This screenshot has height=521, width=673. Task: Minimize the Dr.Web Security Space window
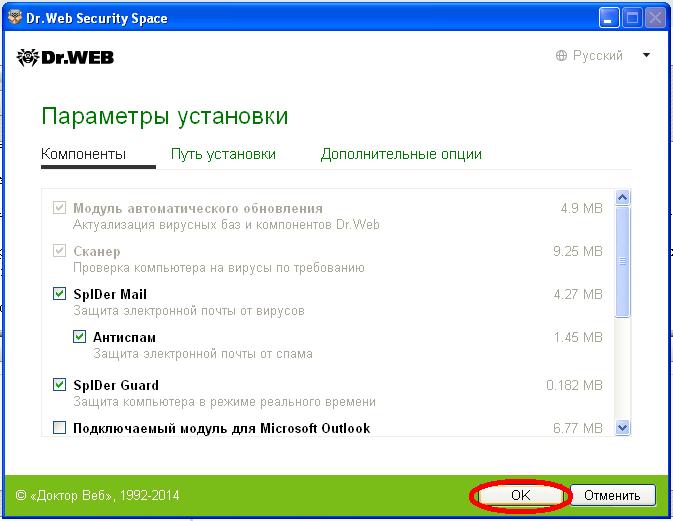tap(609, 18)
